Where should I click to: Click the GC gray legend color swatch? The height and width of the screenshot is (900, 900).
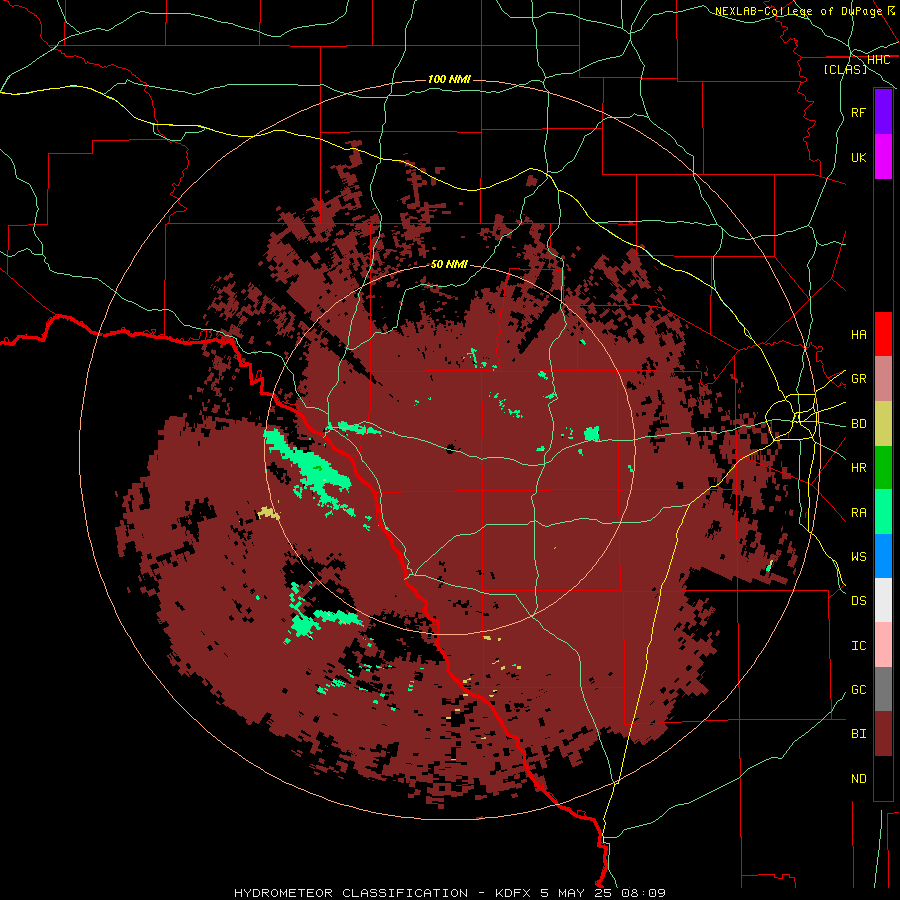883,689
